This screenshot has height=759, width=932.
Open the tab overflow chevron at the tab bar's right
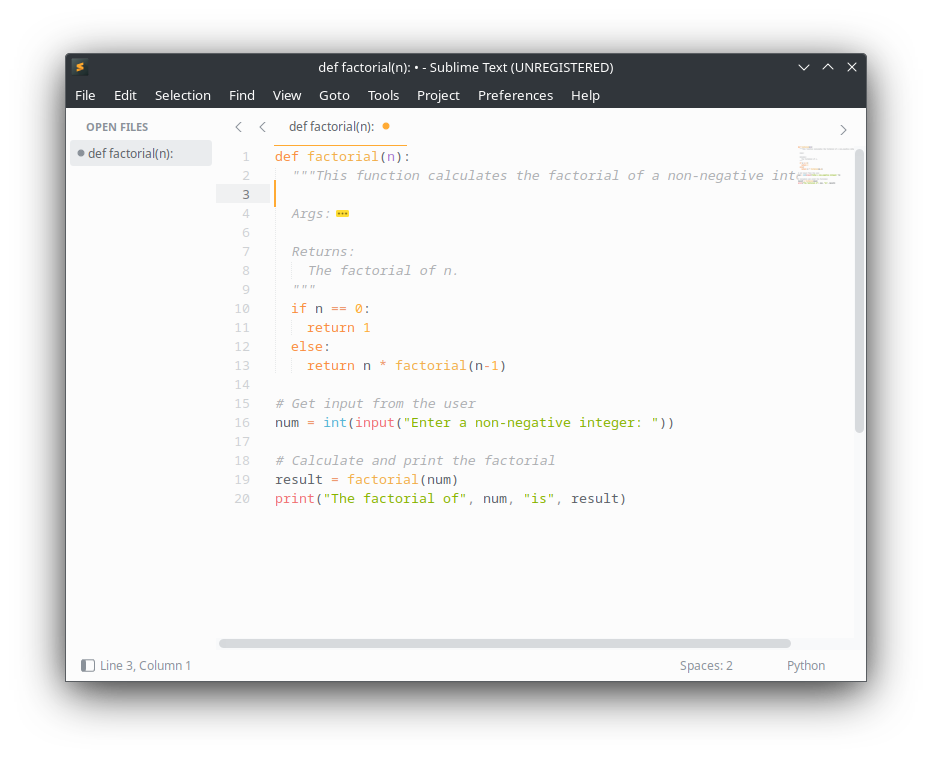[x=843, y=129]
